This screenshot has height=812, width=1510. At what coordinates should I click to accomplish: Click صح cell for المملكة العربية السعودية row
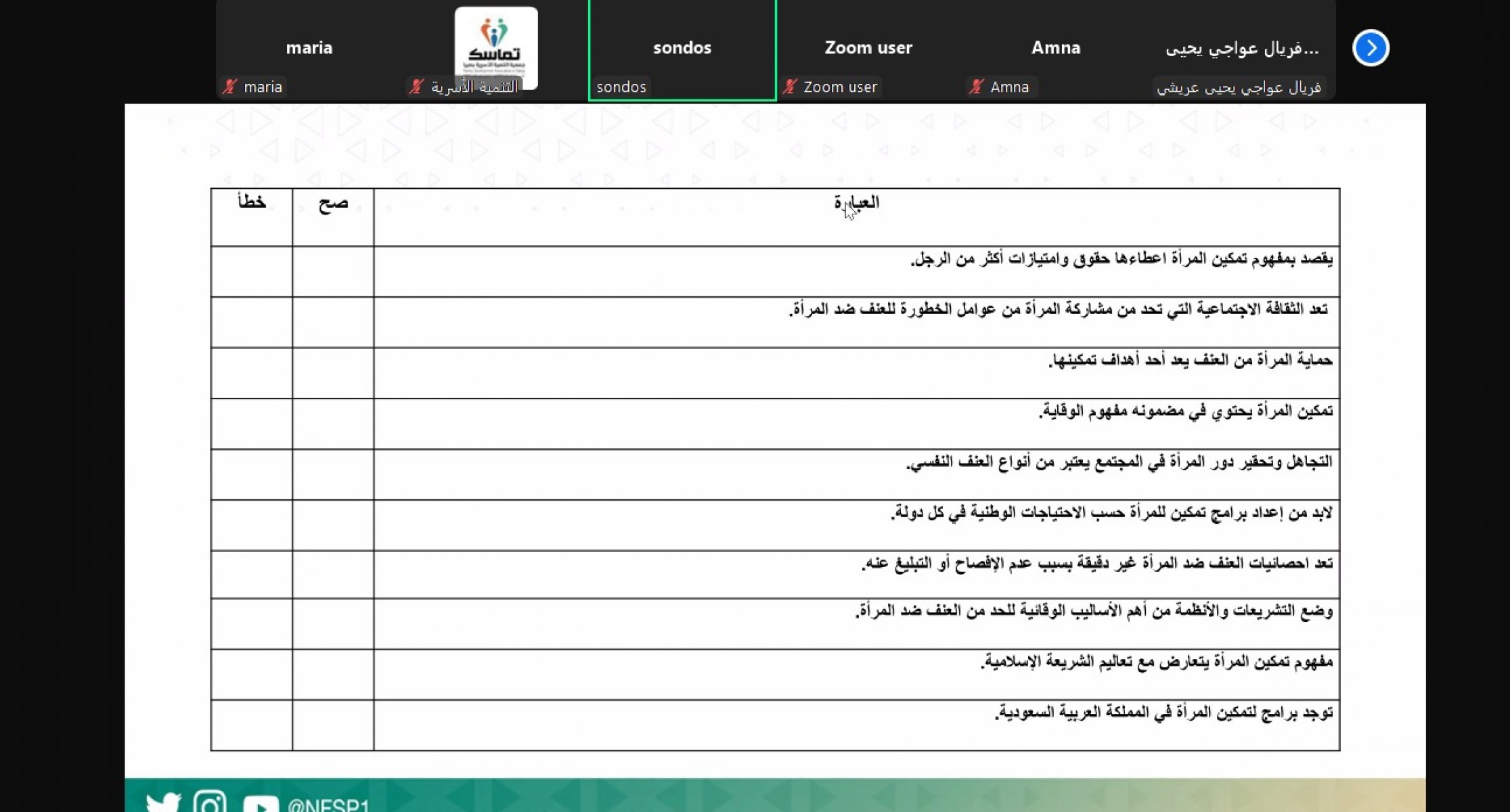pos(333,725)
